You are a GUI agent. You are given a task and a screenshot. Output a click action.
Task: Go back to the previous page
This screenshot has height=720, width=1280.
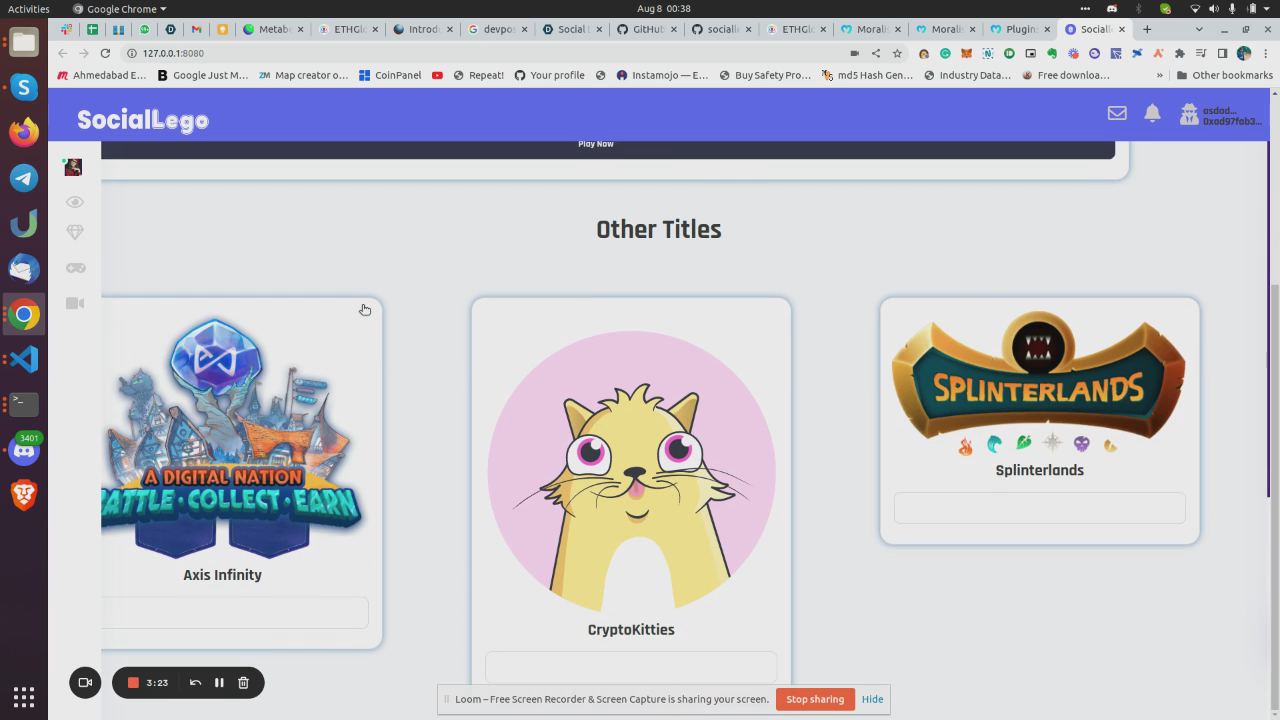pyautogui.click(x=62, y=53)
